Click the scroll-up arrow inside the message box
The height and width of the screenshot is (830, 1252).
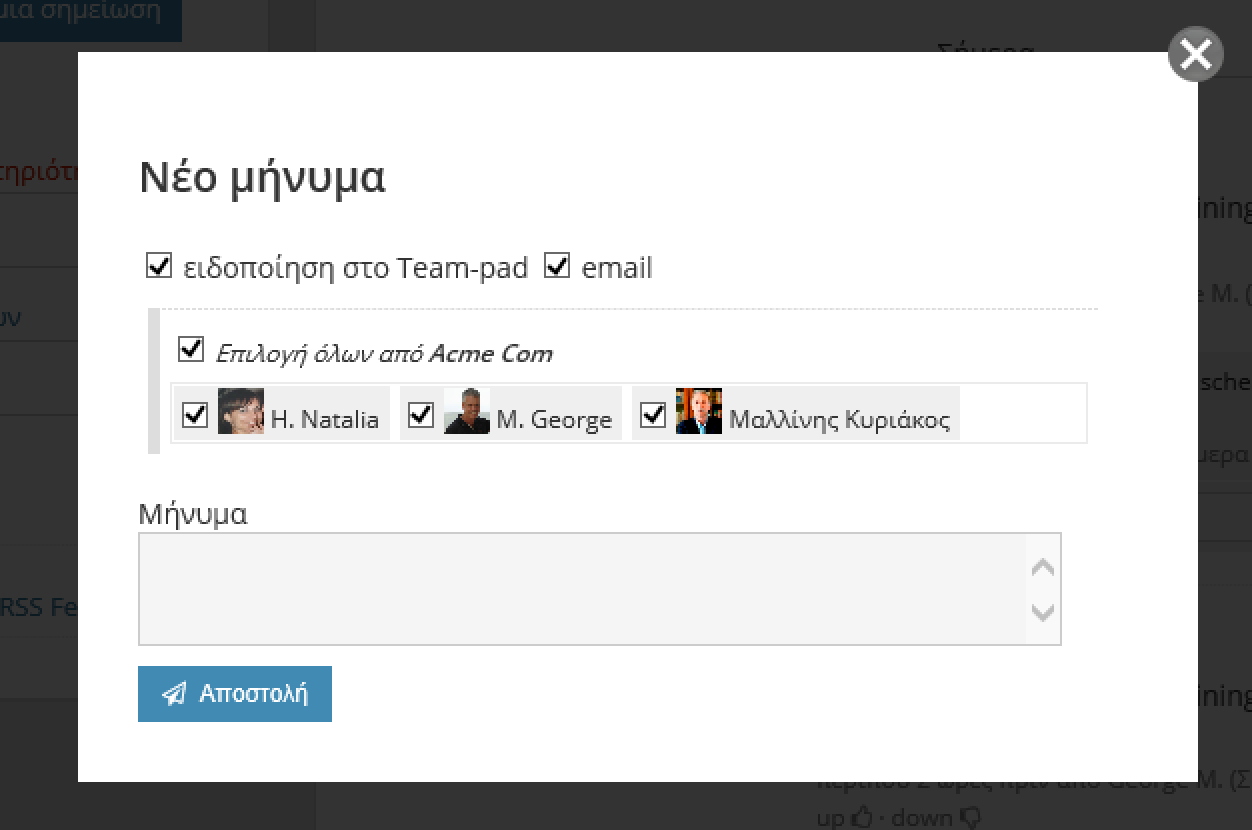click(x=1043, y=565)
